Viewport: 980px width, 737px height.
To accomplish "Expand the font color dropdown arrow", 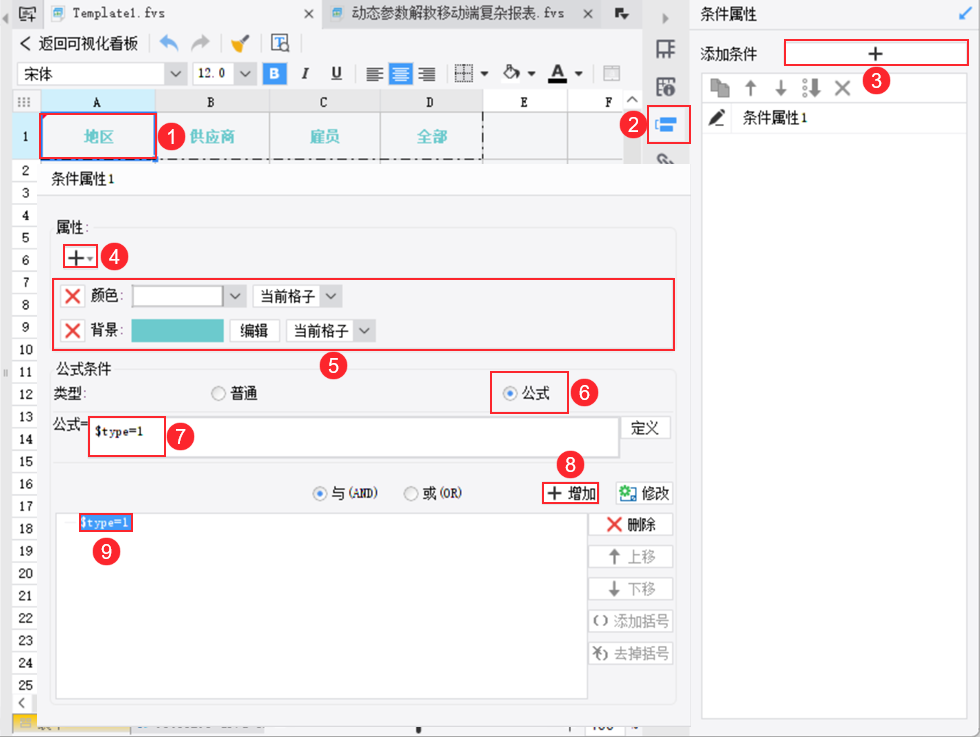I will pyautogui.click(x=579, y=74).
